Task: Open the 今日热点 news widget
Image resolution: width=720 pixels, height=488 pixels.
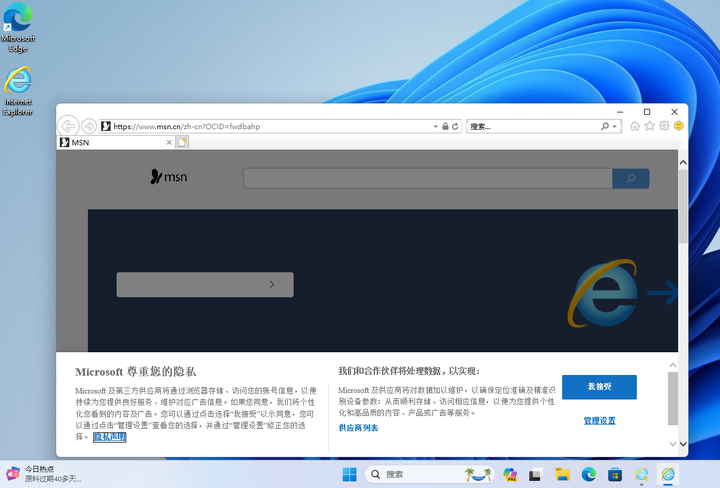Action: point(44,474)
